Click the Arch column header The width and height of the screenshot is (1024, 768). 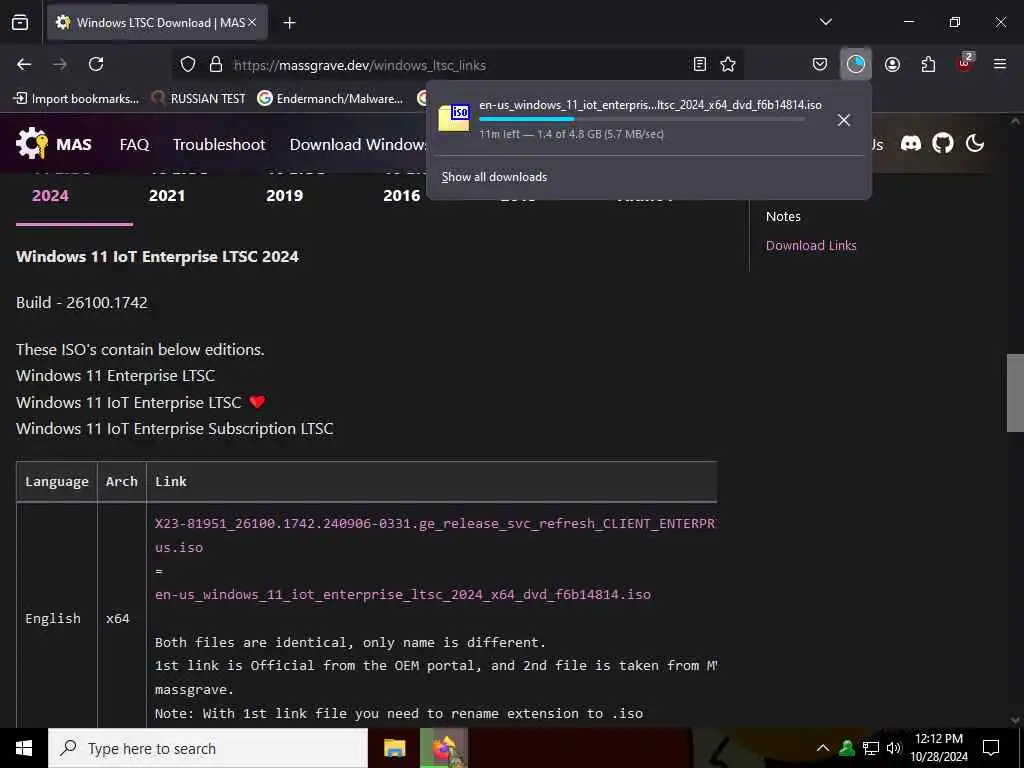click(x=121, y=481)
